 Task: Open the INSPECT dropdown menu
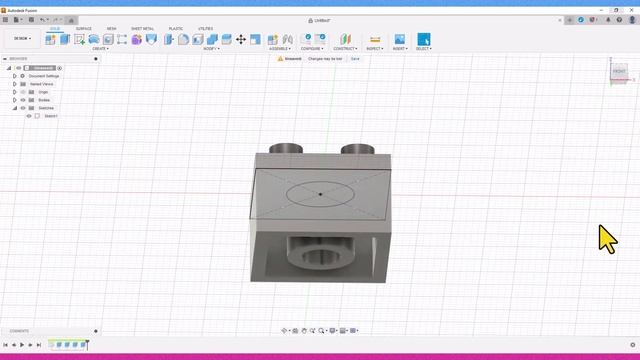click(x=375, y=49)
